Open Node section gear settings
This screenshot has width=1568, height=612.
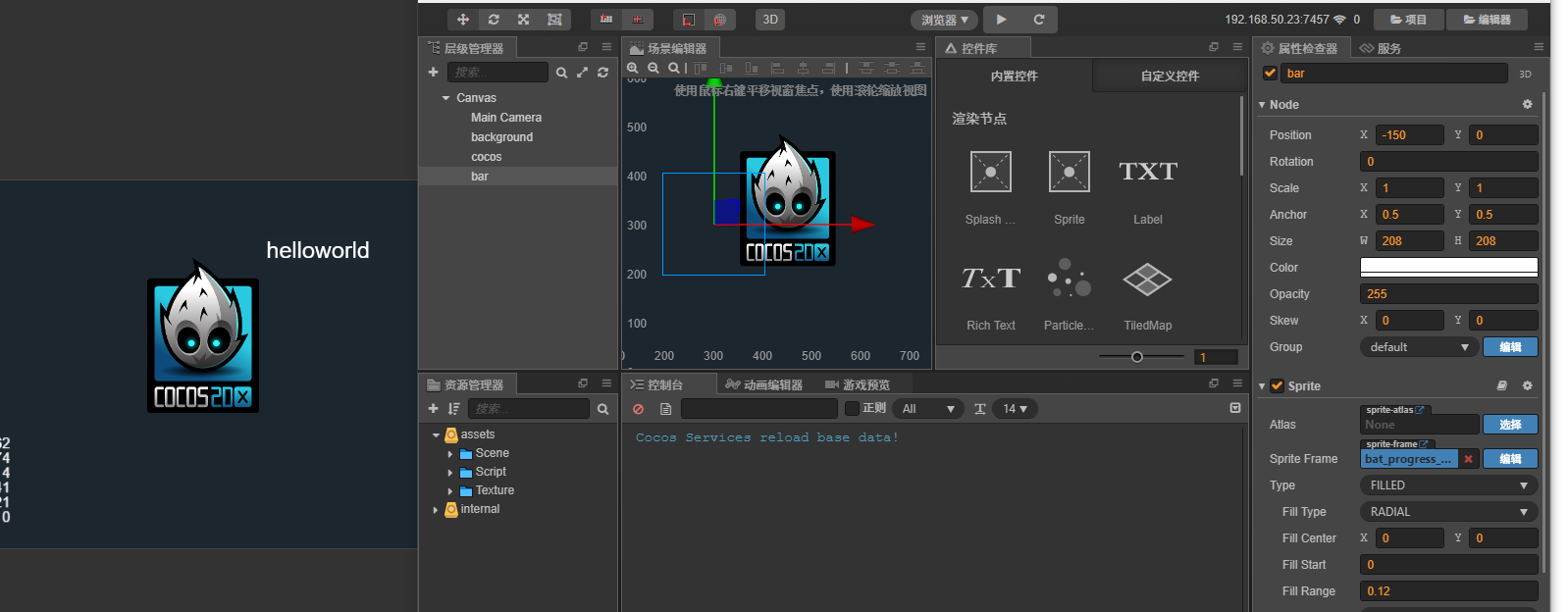1527,104
